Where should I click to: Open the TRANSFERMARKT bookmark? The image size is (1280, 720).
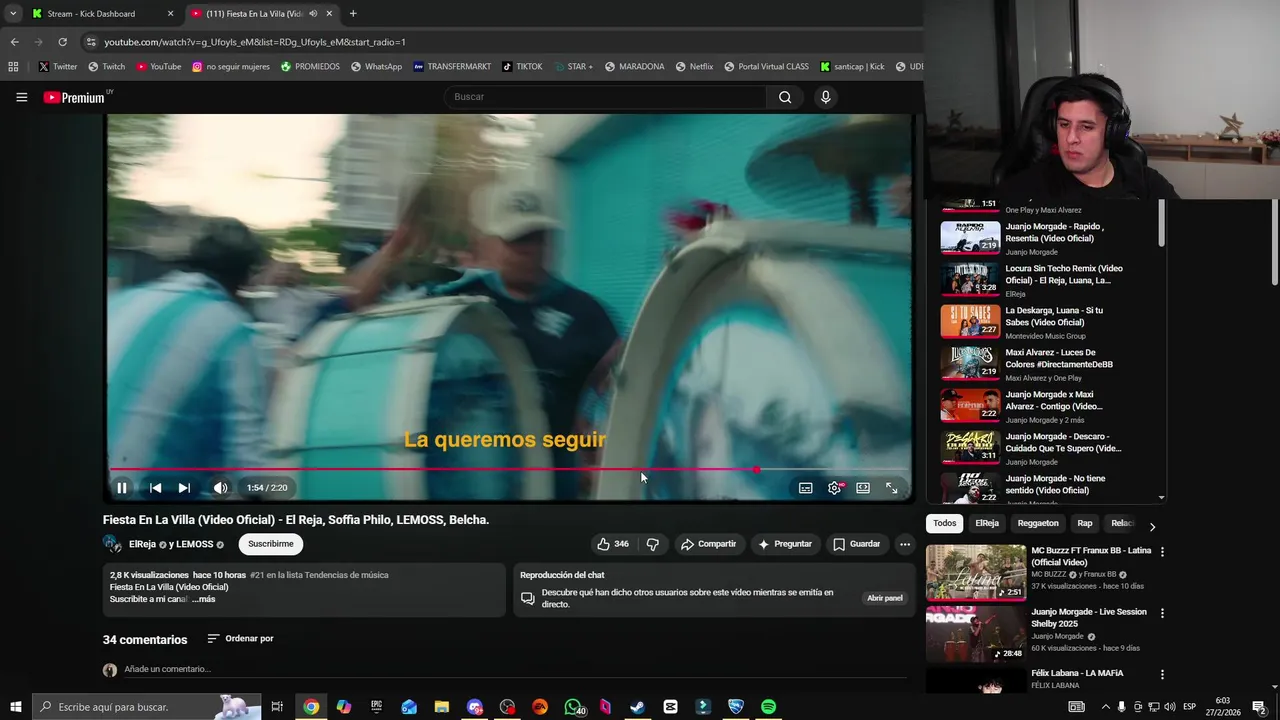(452, 67)
